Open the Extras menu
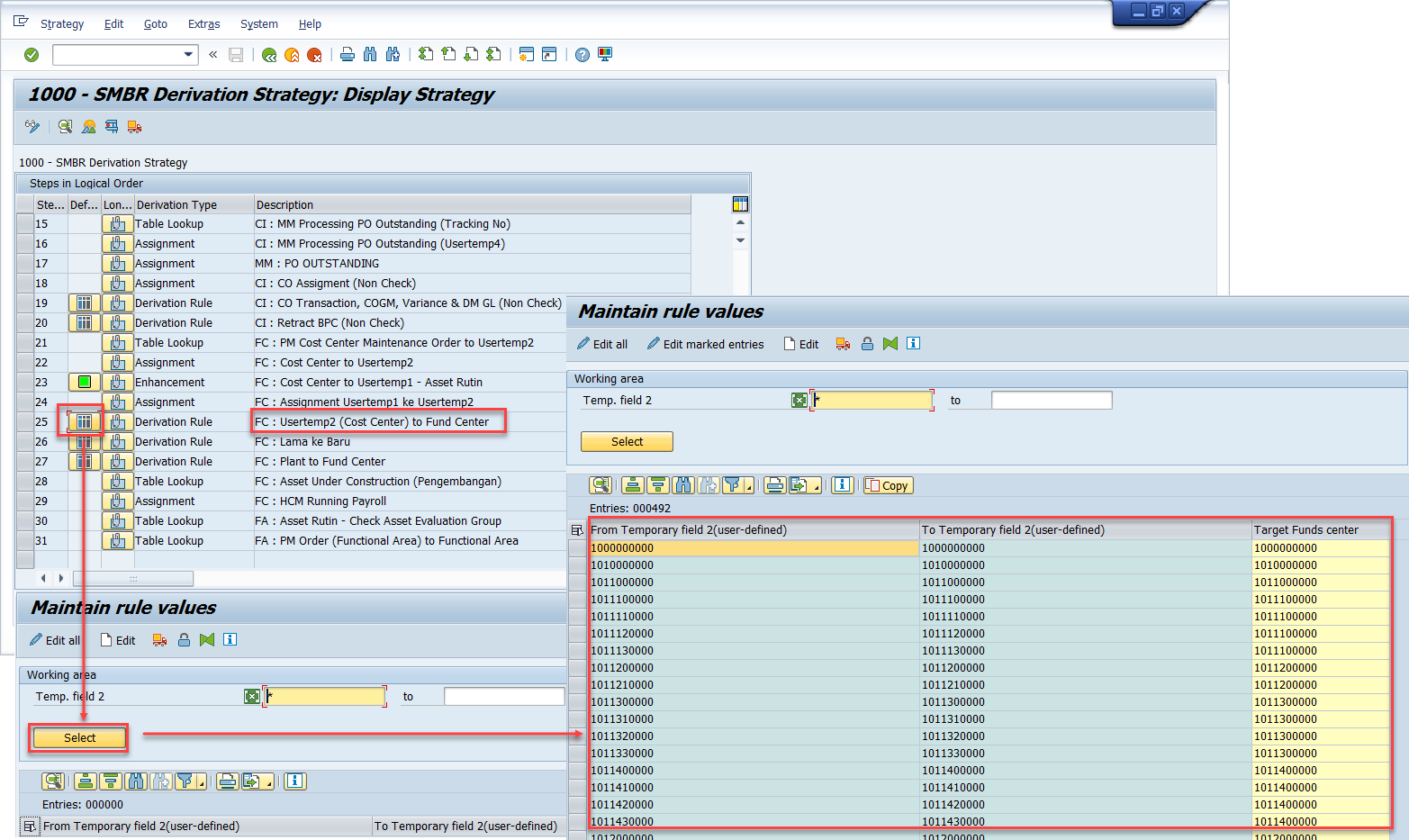 203,23
